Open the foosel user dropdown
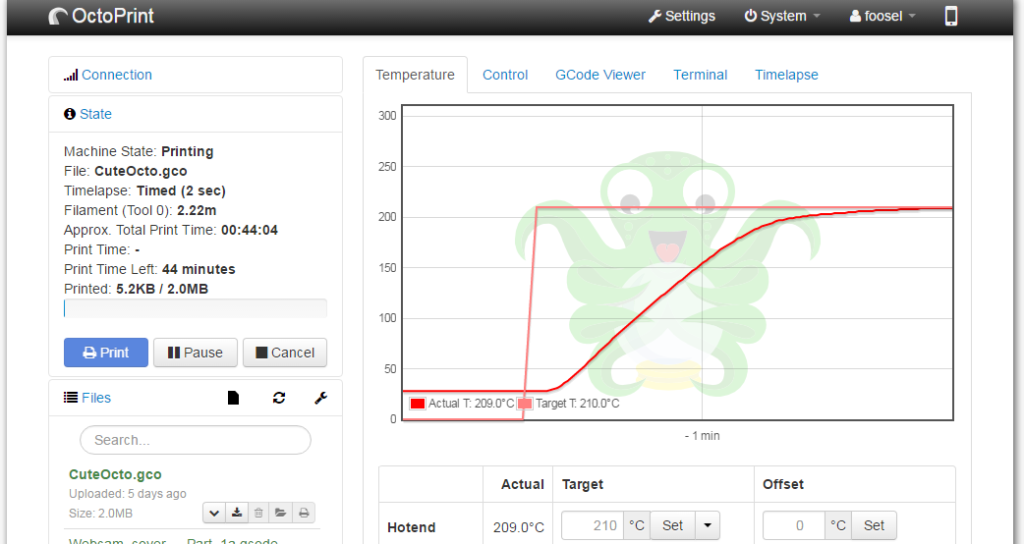The height and width of the screenshot is (544, 1024). pyautogui.click(x=882, y=16)
